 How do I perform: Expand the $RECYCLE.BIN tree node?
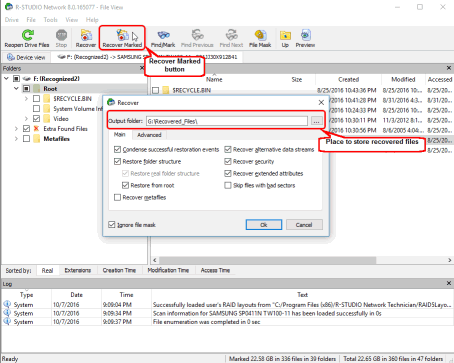point(26,99)
